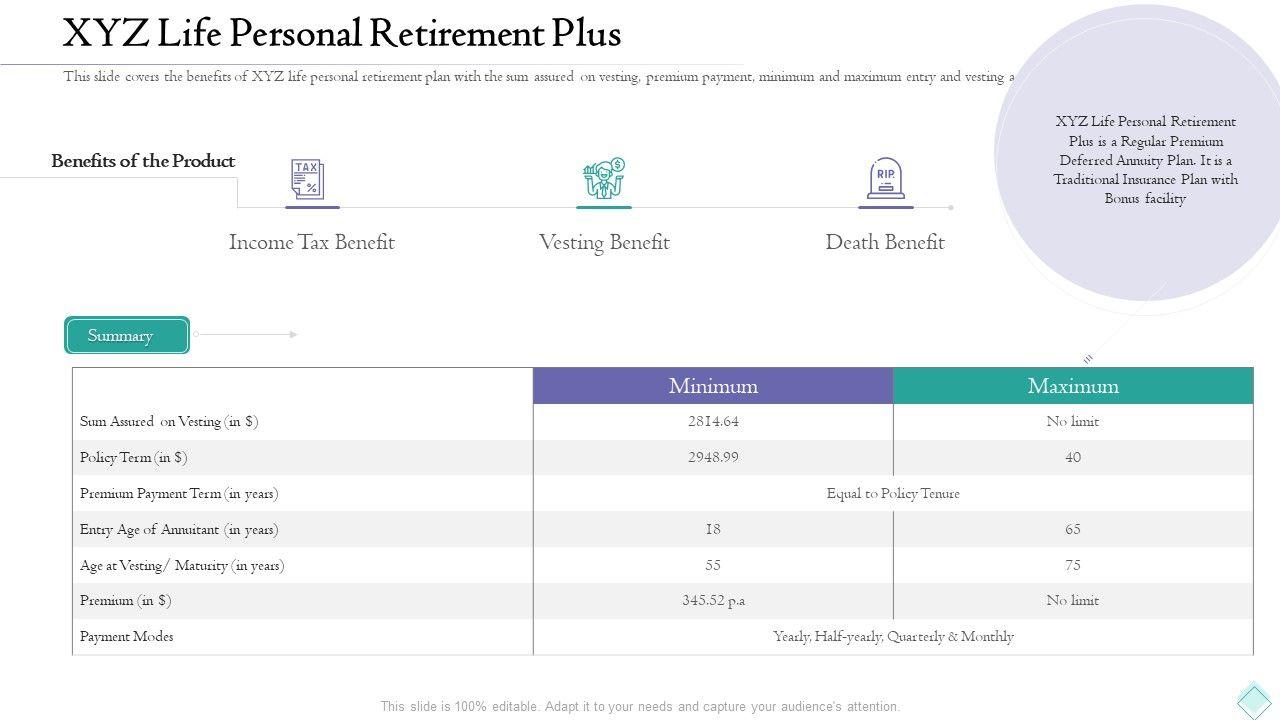
Task: Click the Vesting Benefit person icon
Action: click(x=603, y=179)
